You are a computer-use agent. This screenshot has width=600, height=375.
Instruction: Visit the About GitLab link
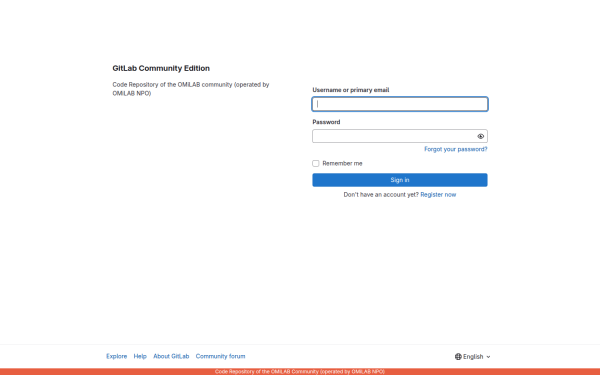tap(171, 356)
